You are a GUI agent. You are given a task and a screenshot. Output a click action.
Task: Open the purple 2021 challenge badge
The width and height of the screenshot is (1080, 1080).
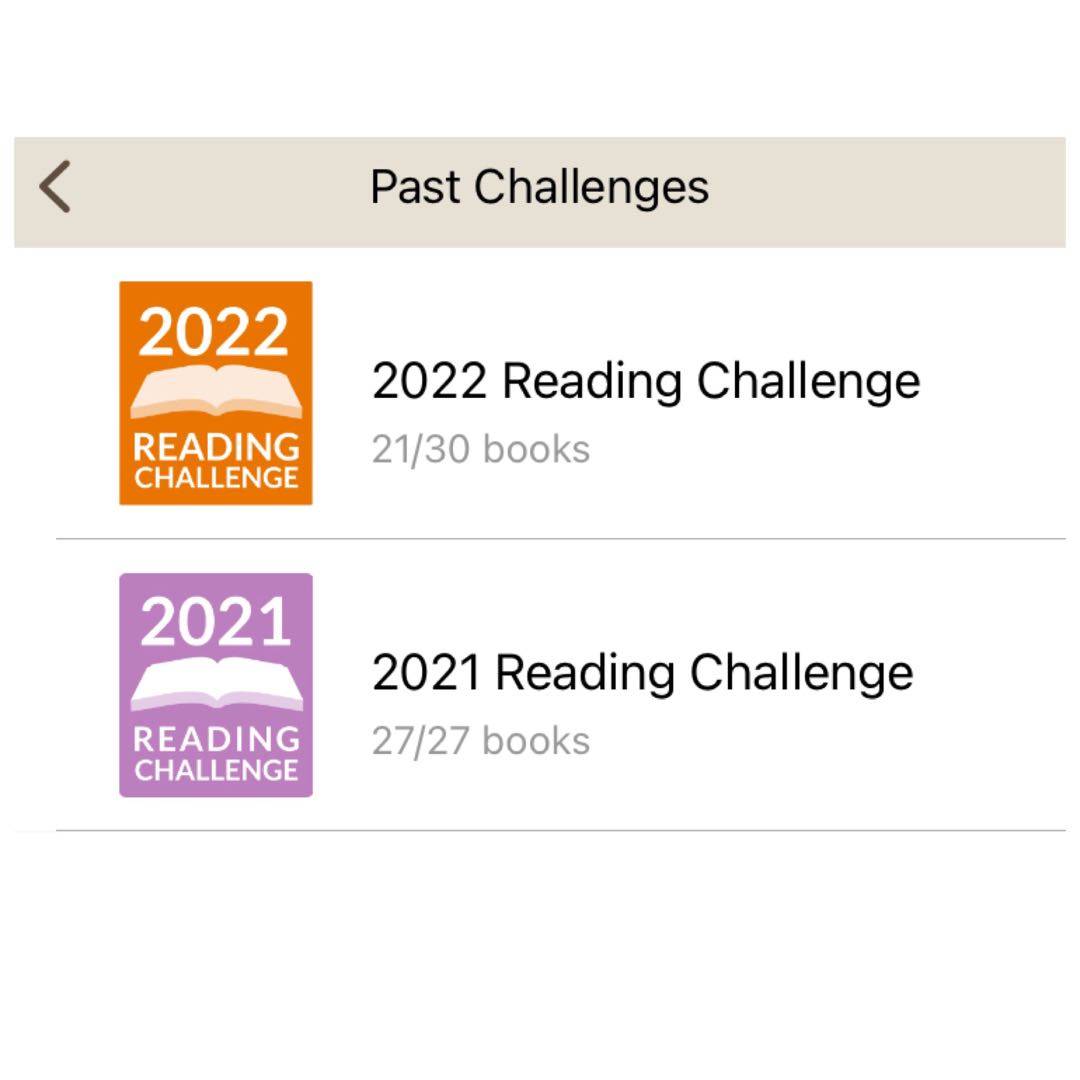(216, 685)
